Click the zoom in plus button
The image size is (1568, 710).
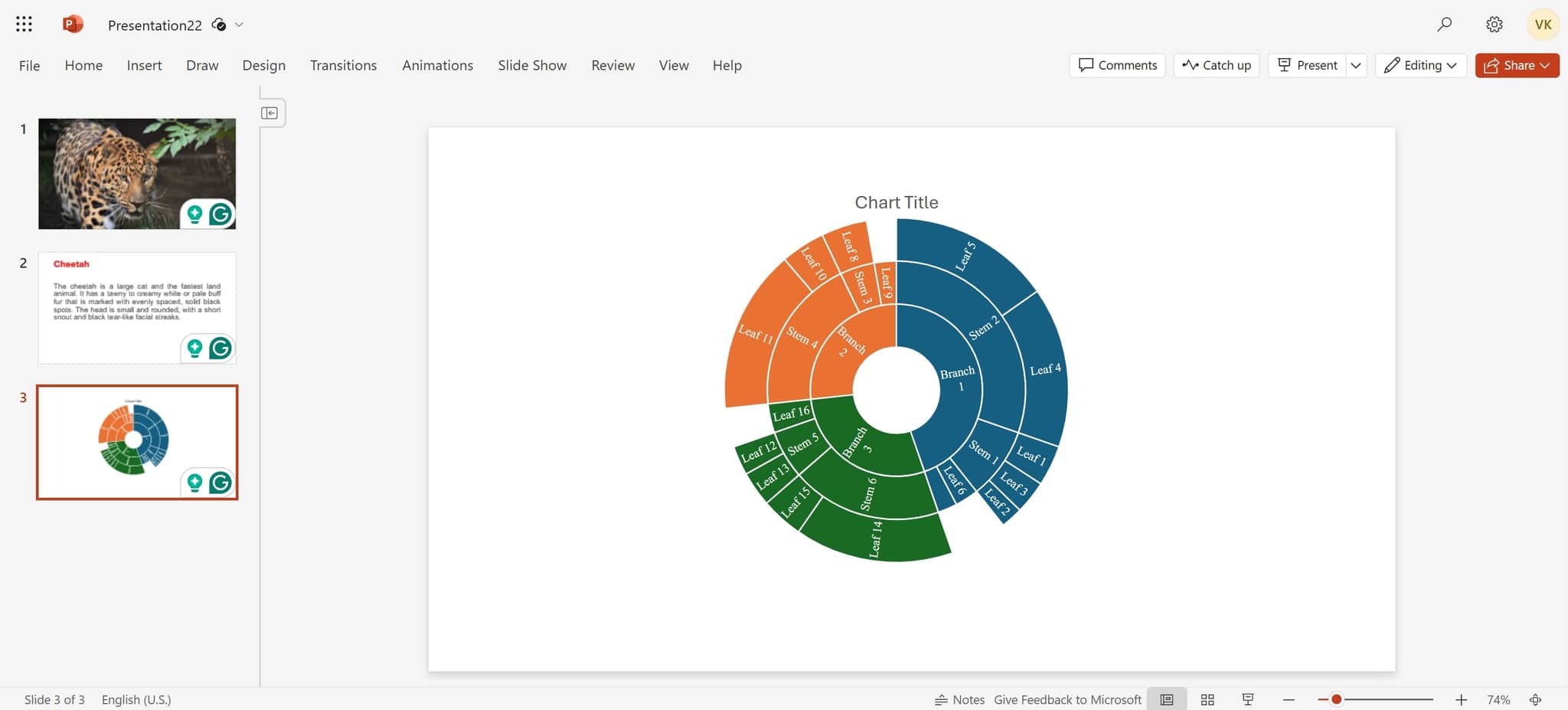1461,699
